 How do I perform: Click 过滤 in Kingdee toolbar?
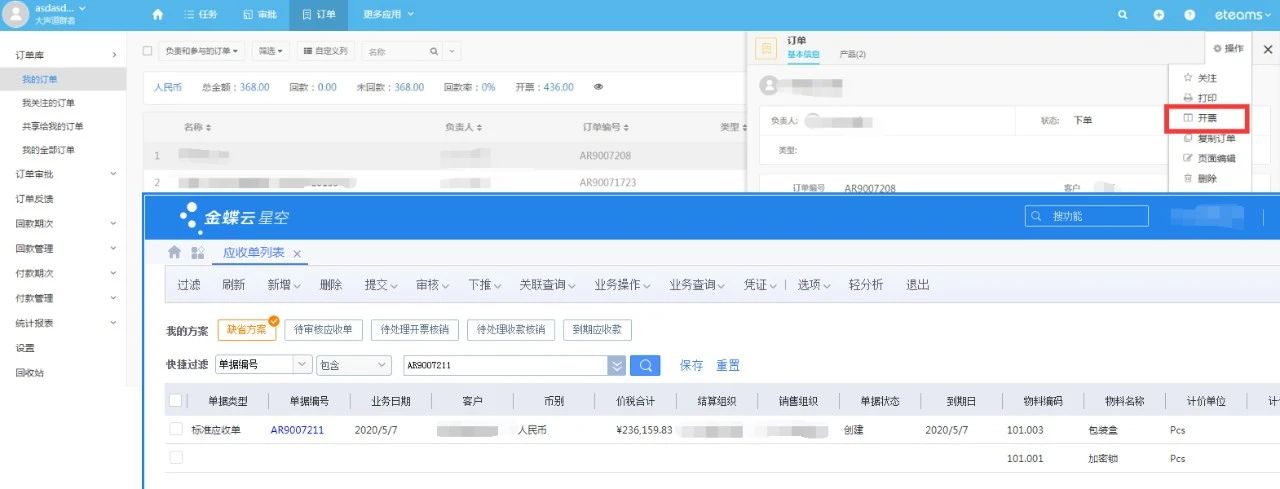point(189,285)
